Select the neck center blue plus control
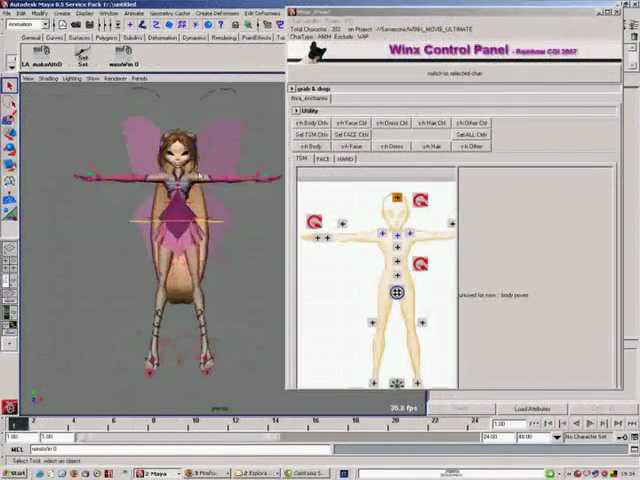The image size is (640, 480). 397,236
